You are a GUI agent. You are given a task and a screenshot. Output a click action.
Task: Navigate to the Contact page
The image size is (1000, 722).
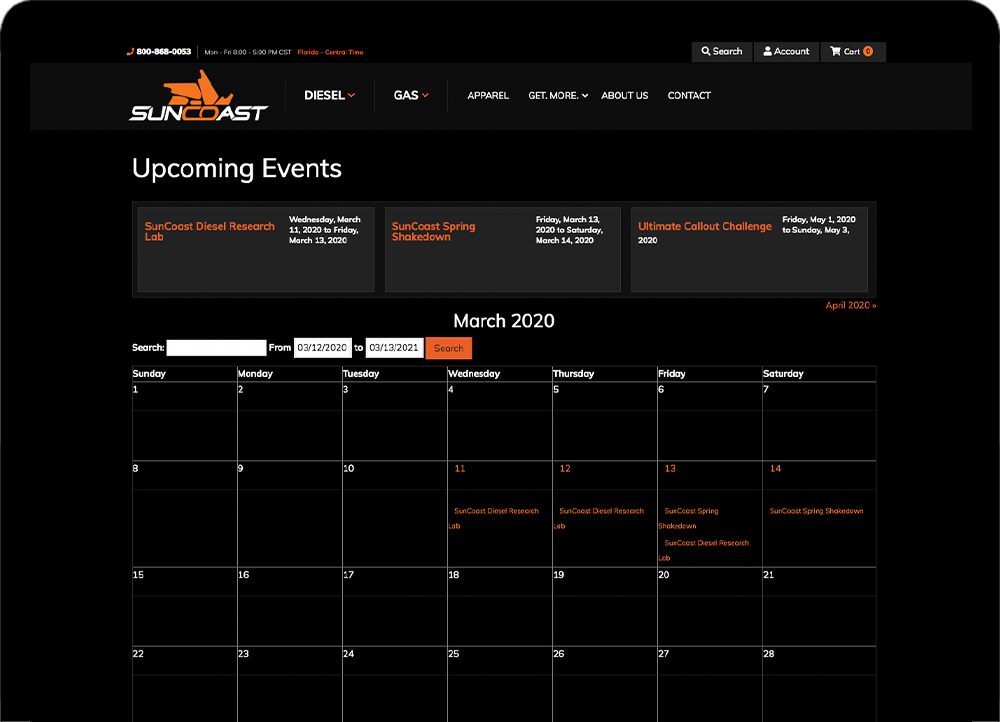pyautogui.click(x=689, y=96)
